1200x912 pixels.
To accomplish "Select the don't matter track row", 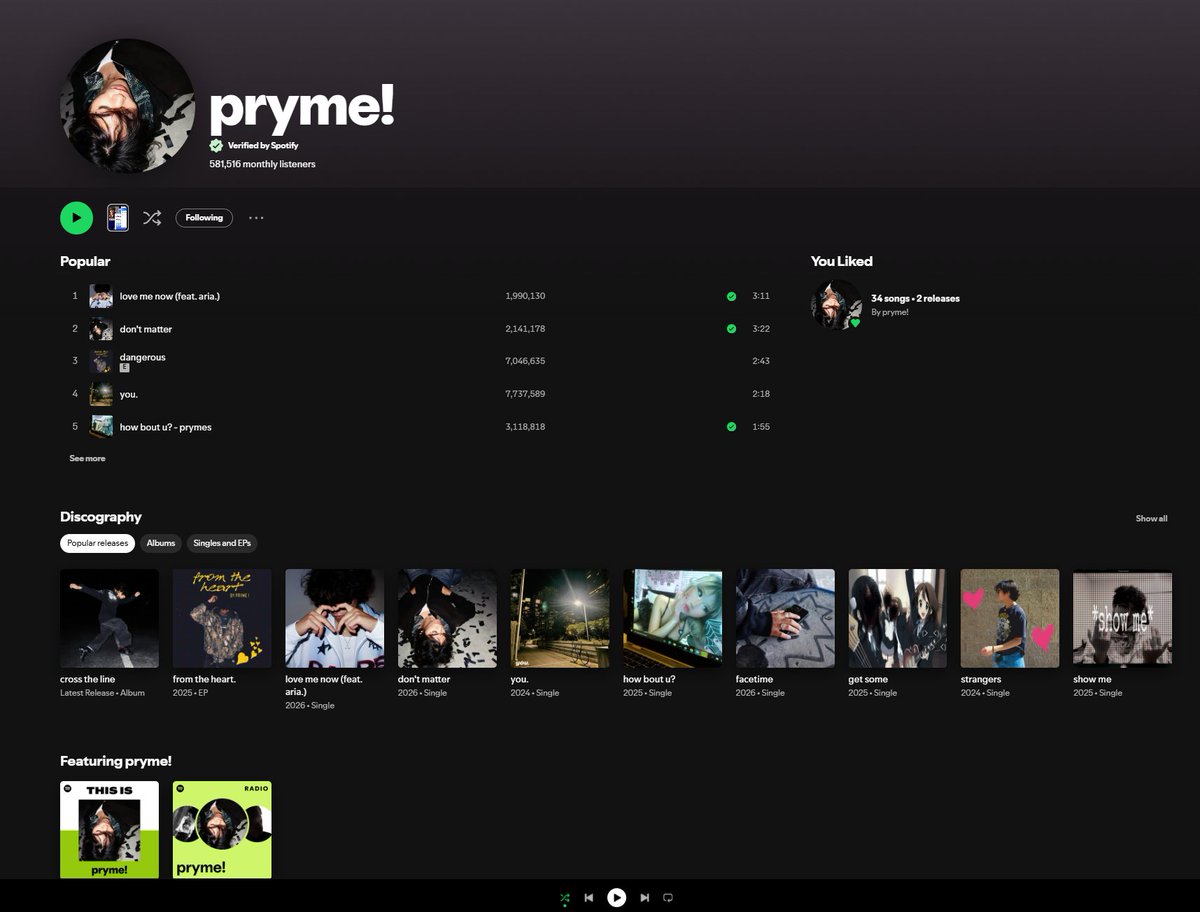I will coord(415,329).
